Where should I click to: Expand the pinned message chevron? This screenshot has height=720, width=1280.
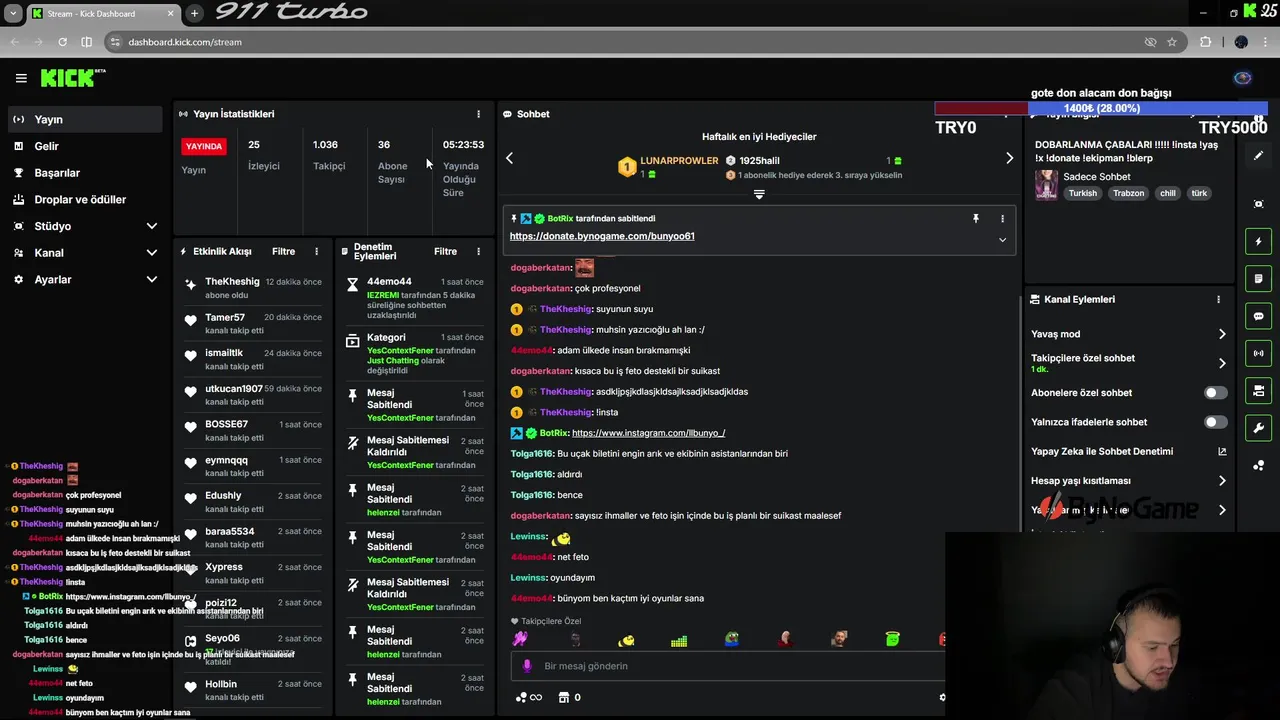click(1002, 240)
